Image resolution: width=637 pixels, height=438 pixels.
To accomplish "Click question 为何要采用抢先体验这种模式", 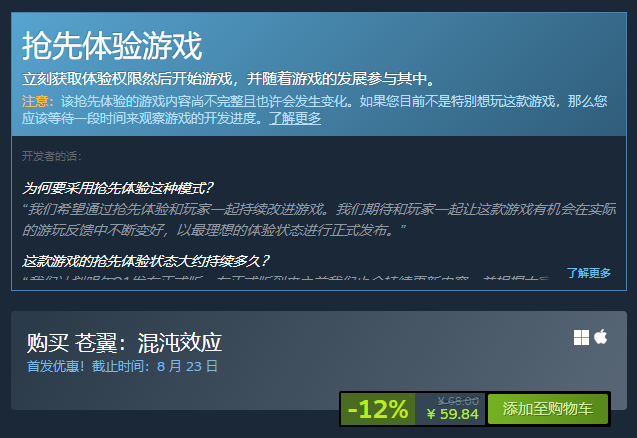I will [x=117, y=188].
